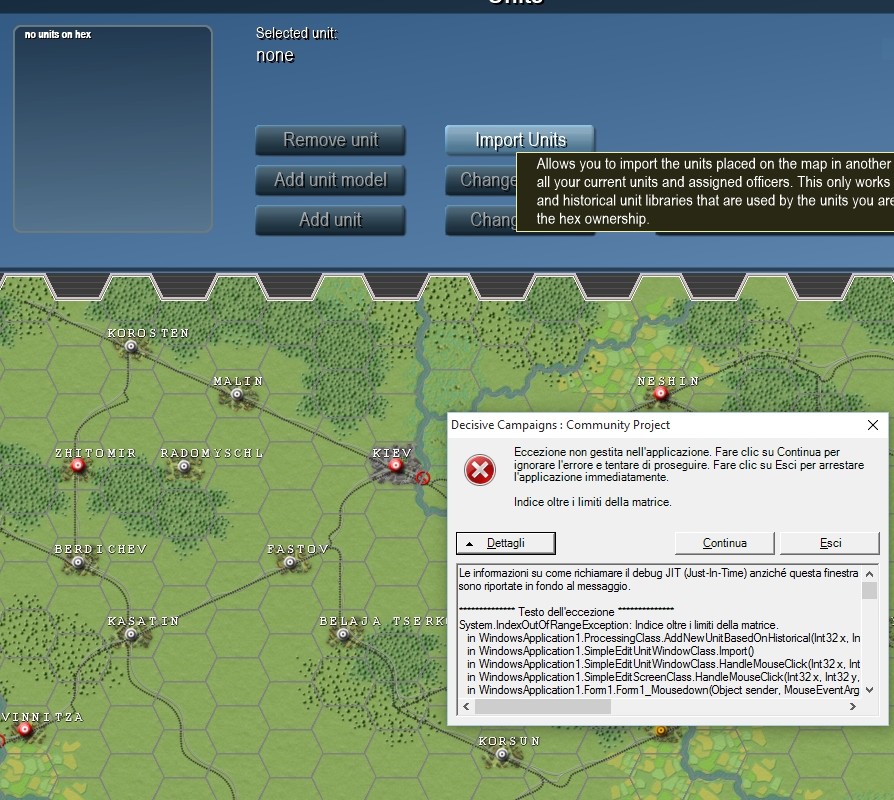
Task: Click the AddNewUnitBasedOnHistorical stack trace line
Action: [x=664, y=638]
